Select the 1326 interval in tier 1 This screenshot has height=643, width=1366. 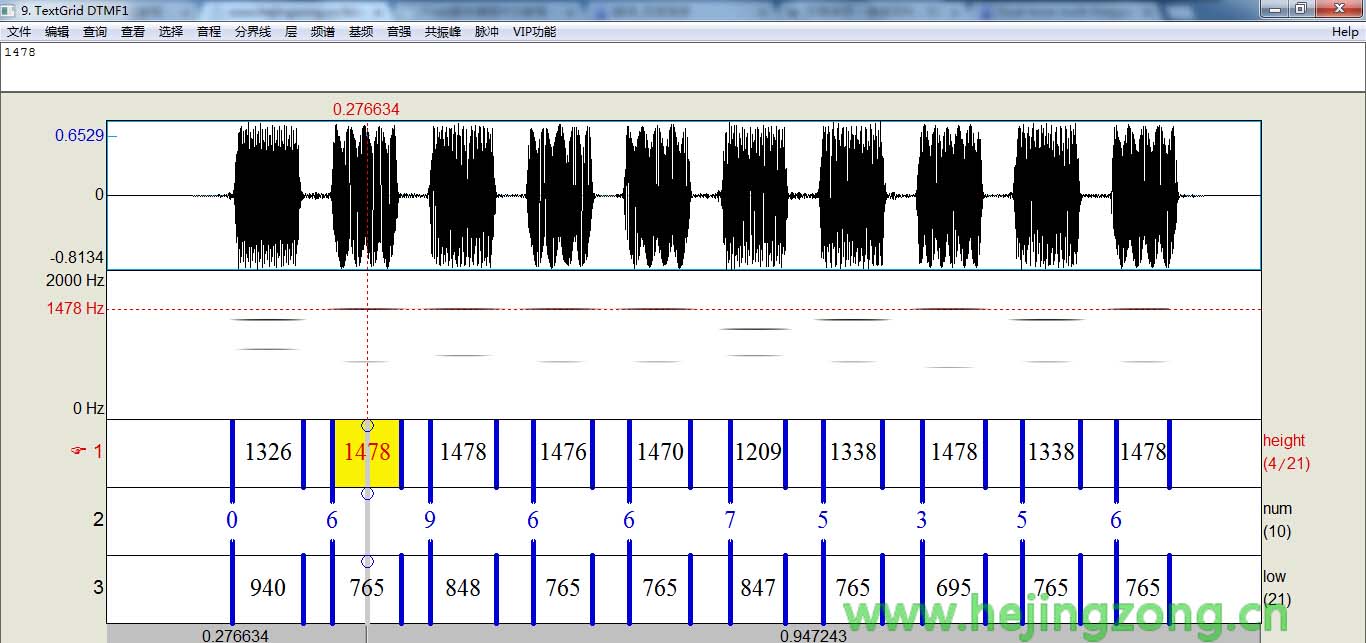[268, 453]
